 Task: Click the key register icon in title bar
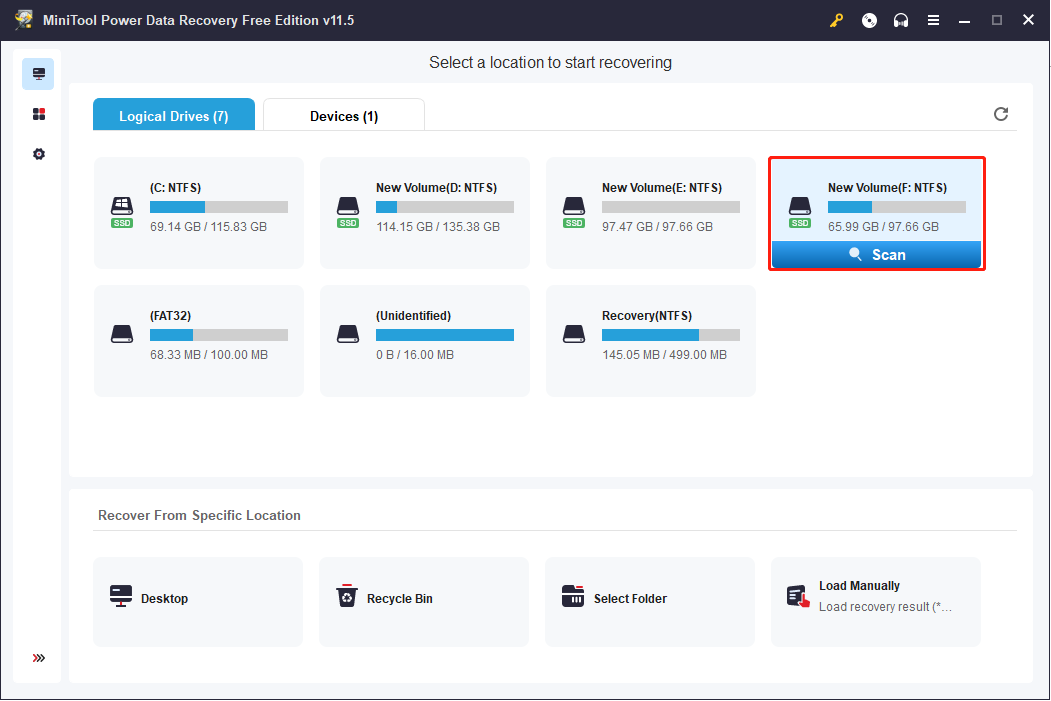pyautogui.click(x=836, y=20)
